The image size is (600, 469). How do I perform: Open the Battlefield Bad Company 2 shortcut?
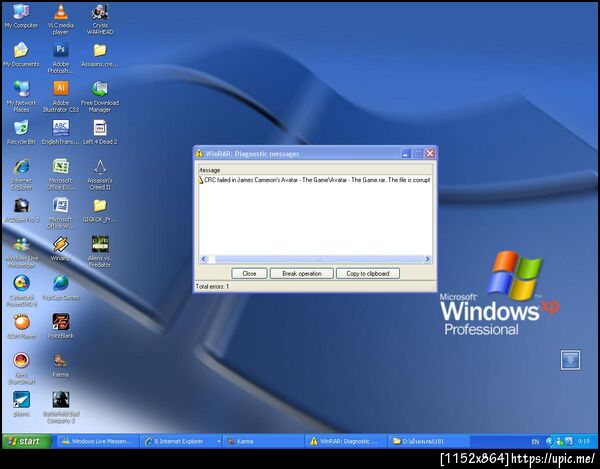[60, 408]
